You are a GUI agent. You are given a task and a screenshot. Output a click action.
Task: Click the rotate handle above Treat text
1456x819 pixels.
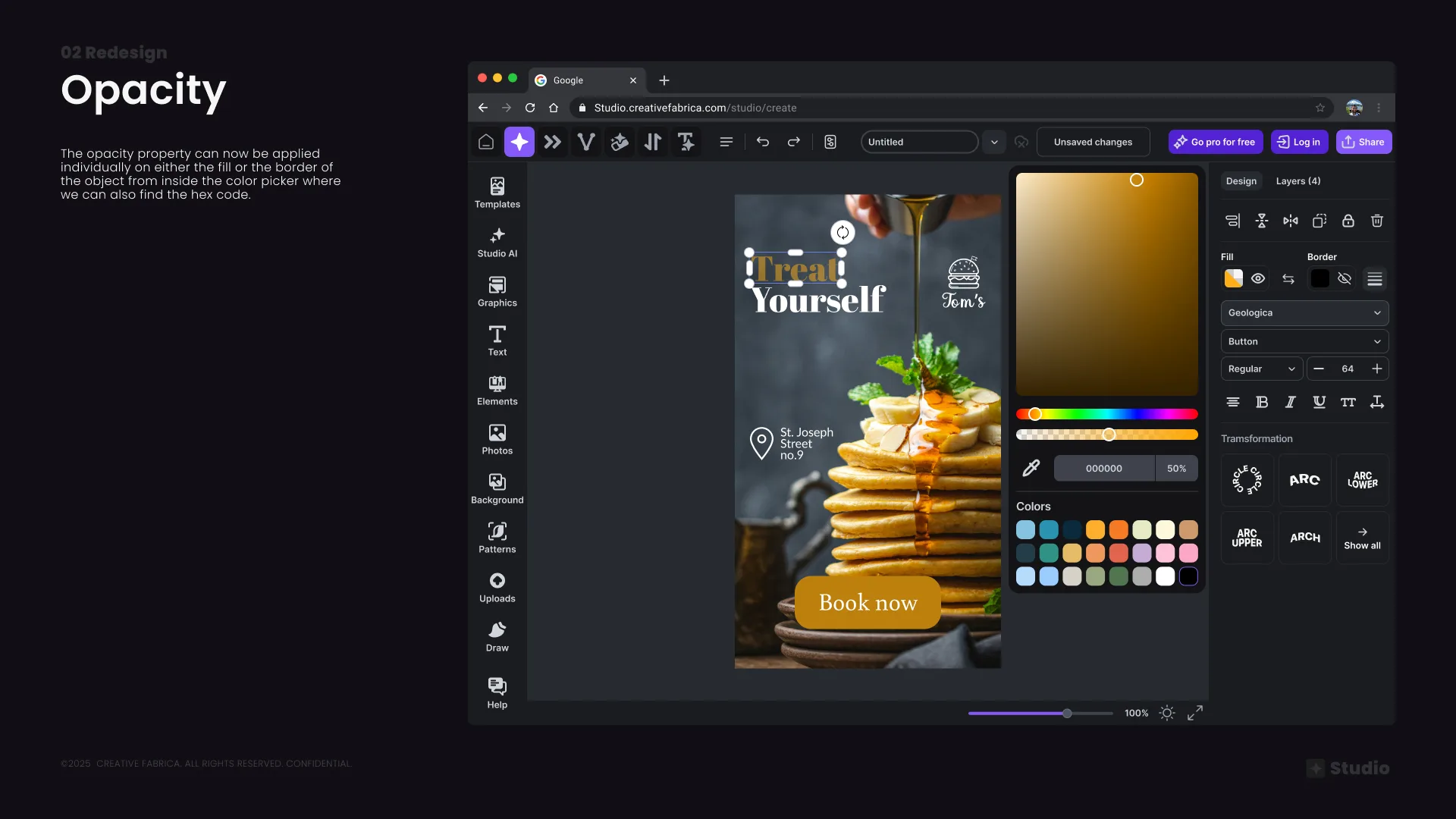click(x=843, y=233)
